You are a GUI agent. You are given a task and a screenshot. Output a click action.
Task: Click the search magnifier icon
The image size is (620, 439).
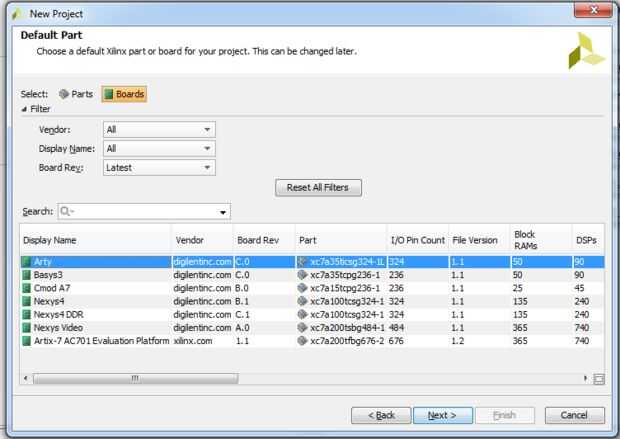[x=65, y=211]
